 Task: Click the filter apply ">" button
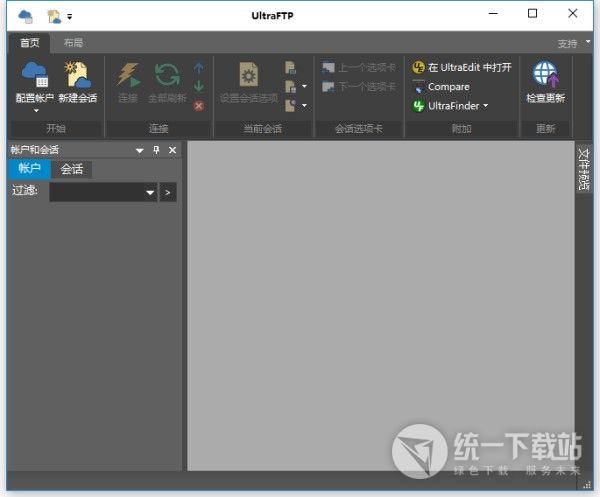[168, 192]
